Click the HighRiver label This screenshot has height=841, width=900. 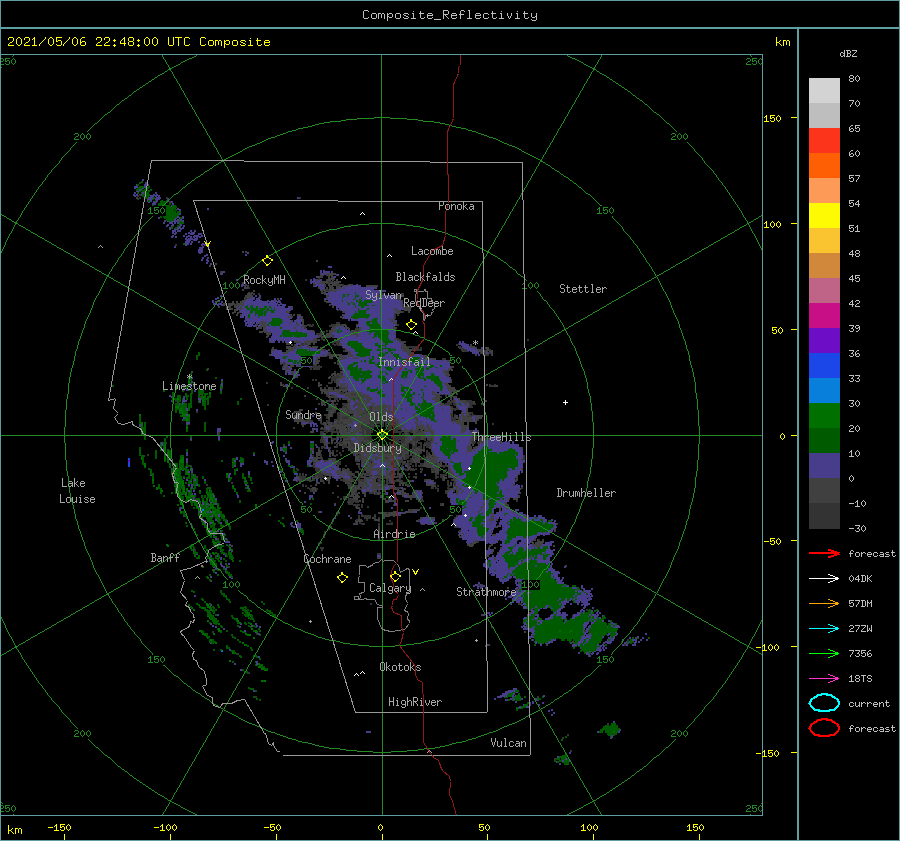coord(414,702)
